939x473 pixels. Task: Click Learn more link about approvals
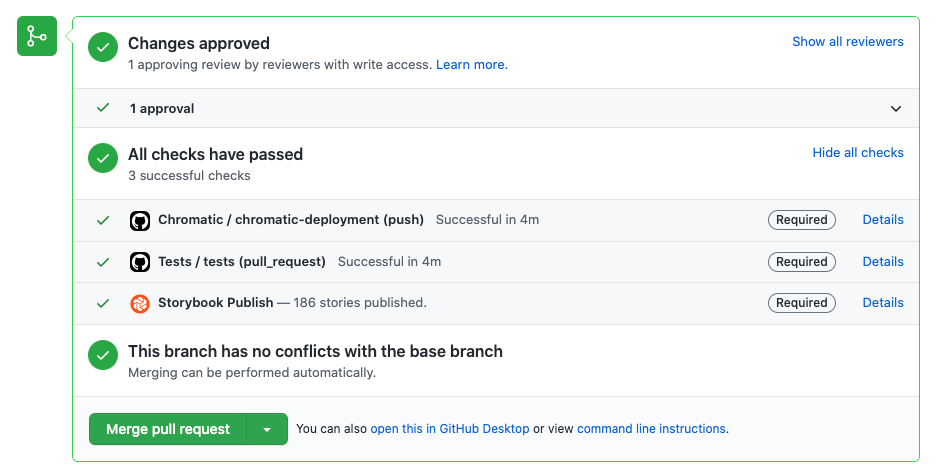pos(471,65)
